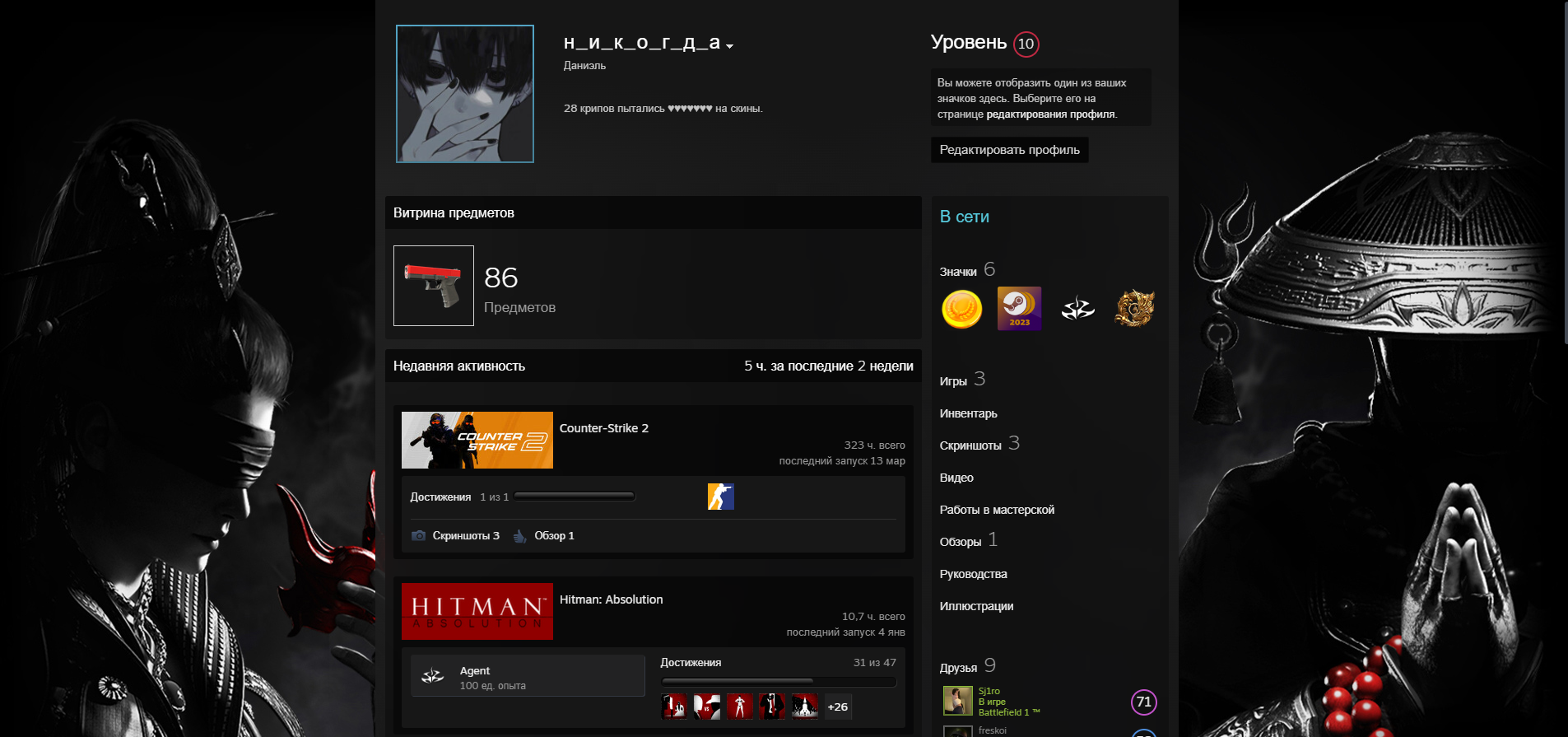The image size is (1568, 737).
Task: Open the Игры games list
Action: pos(962,380)
